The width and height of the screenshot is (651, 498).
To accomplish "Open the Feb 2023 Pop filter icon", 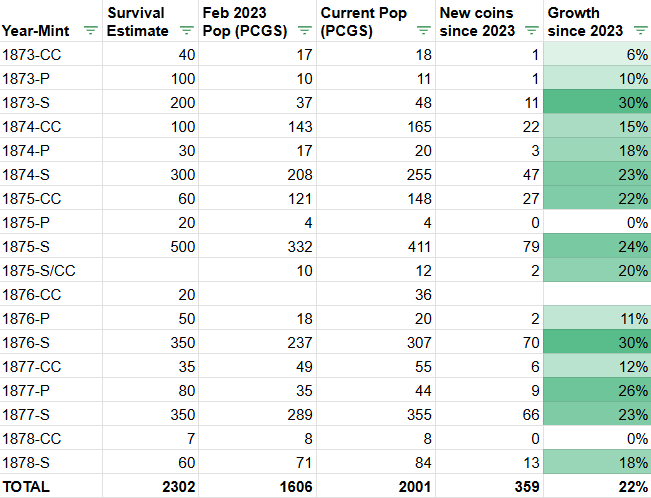I will [x=305, y=30].
